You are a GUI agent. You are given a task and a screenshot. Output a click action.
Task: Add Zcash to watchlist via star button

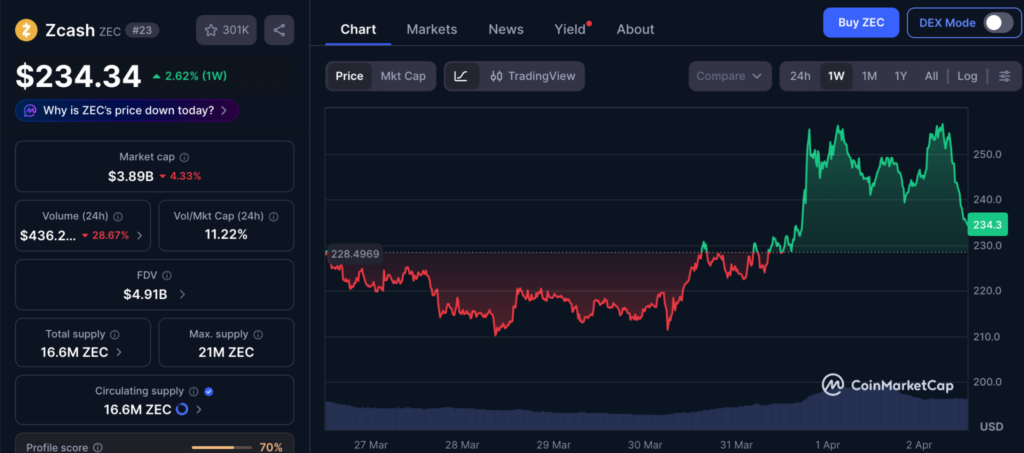pyautogui.click(x=227, y=30)
